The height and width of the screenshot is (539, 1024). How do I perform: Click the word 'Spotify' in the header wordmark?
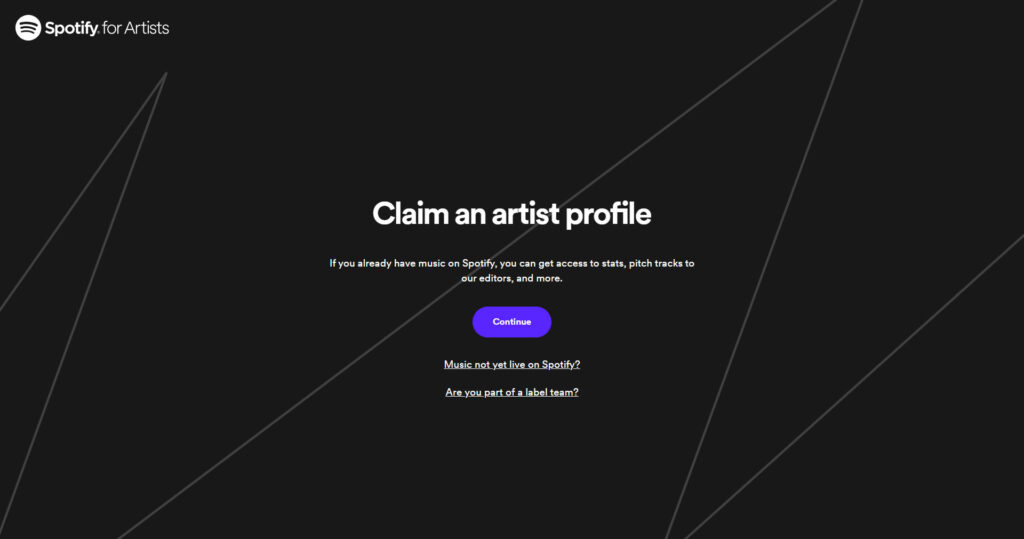coord(72,29)
